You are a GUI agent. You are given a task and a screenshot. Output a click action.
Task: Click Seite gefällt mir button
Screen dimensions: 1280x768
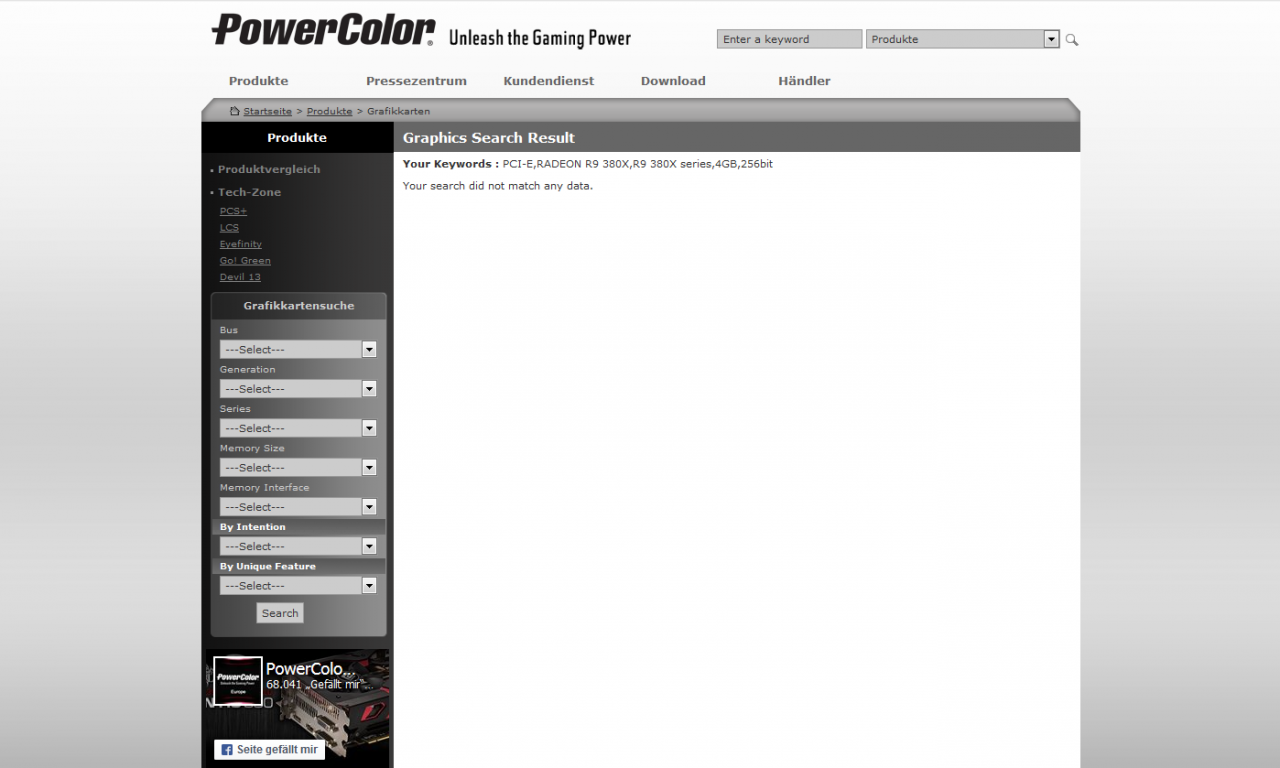269,750
